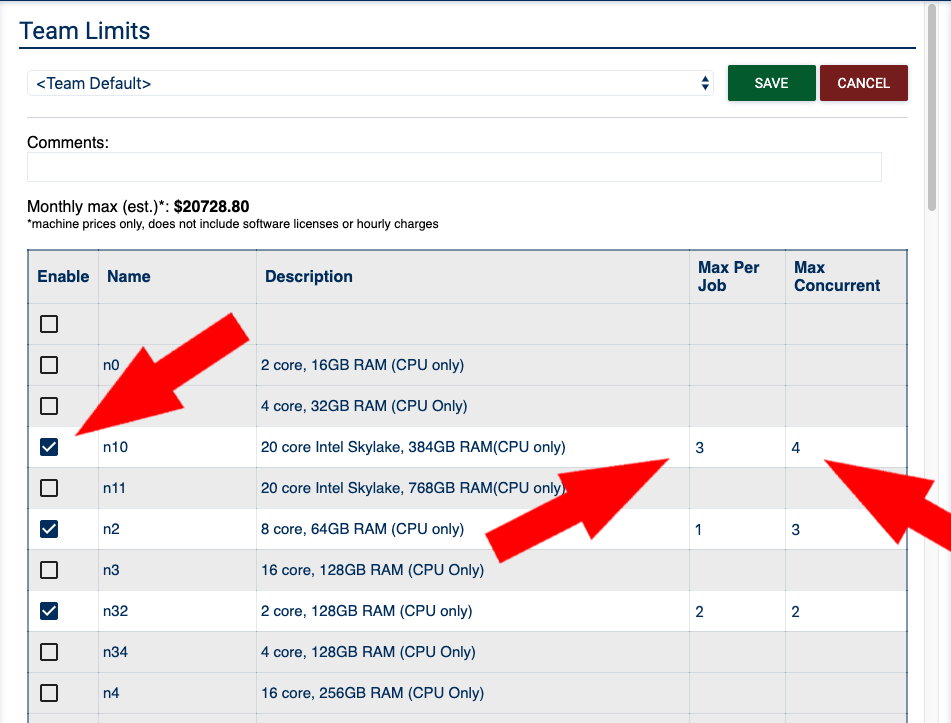Viewport: 951px width, 723px height.
Task: Open the Team Default dropdown
Action: (370, 83)
